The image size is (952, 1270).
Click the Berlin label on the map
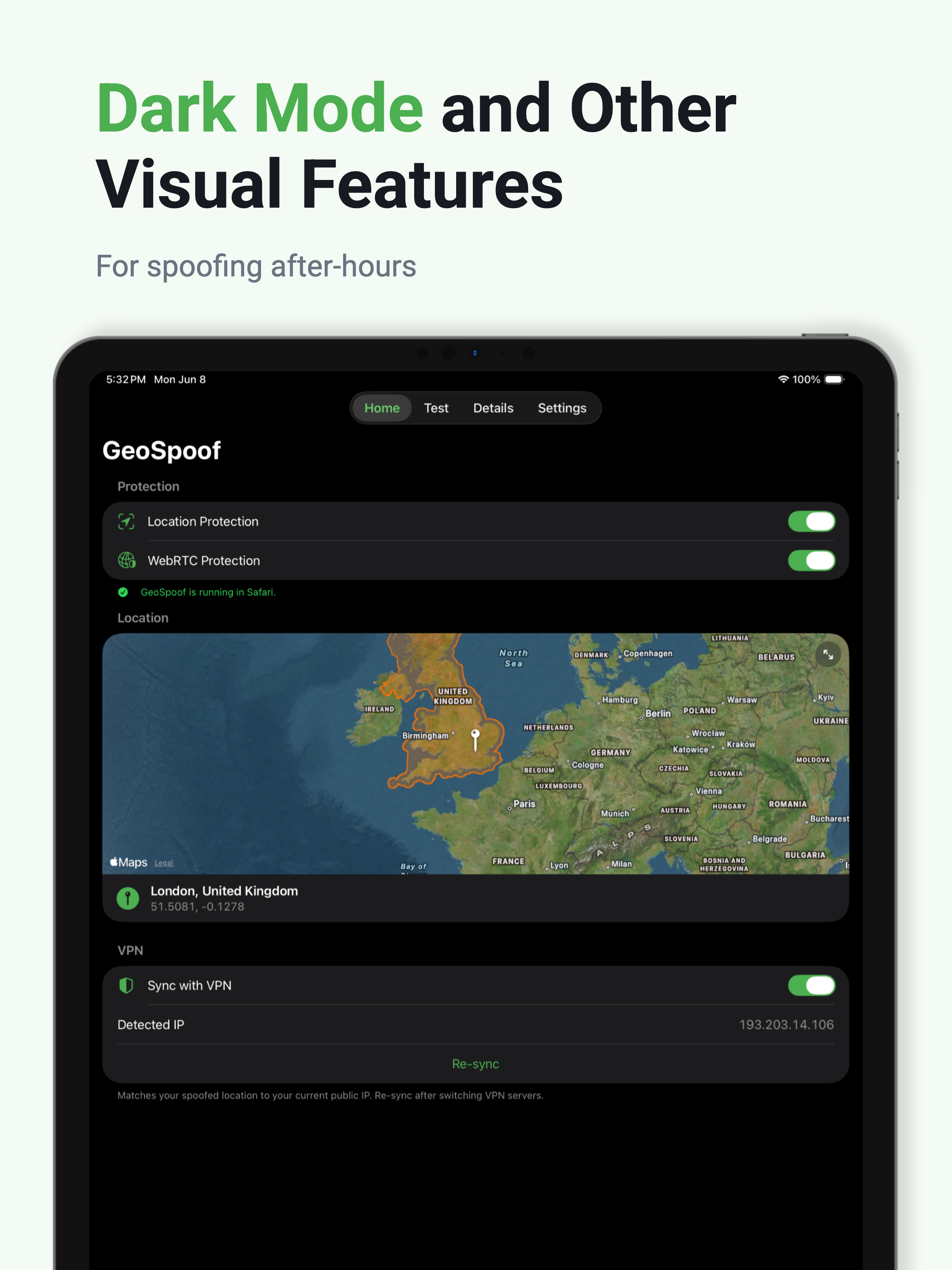coord(658,713)
